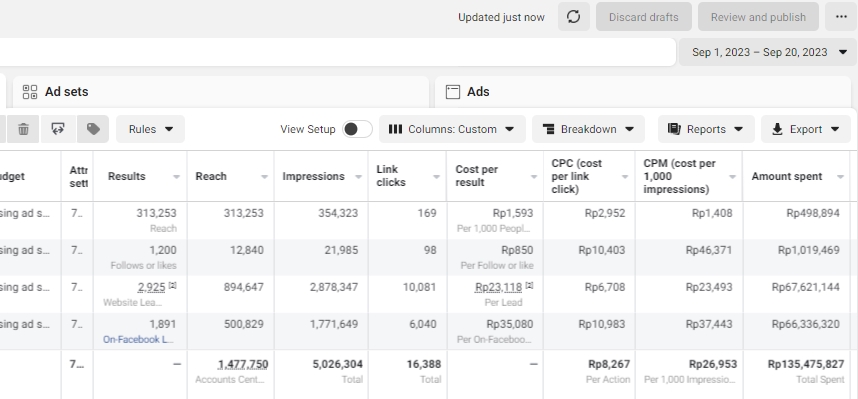Image resolution: width=858 pixels, height=399 pixels.
Task: Click the Results column header label
Action: click(x=126, y=176)
